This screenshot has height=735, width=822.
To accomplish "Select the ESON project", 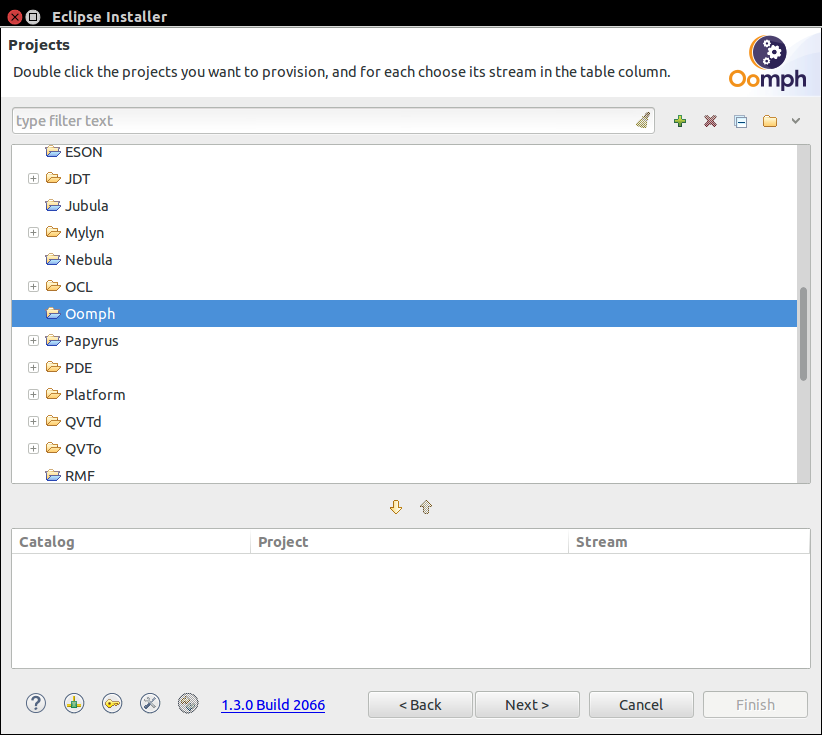I will [83, 152].
